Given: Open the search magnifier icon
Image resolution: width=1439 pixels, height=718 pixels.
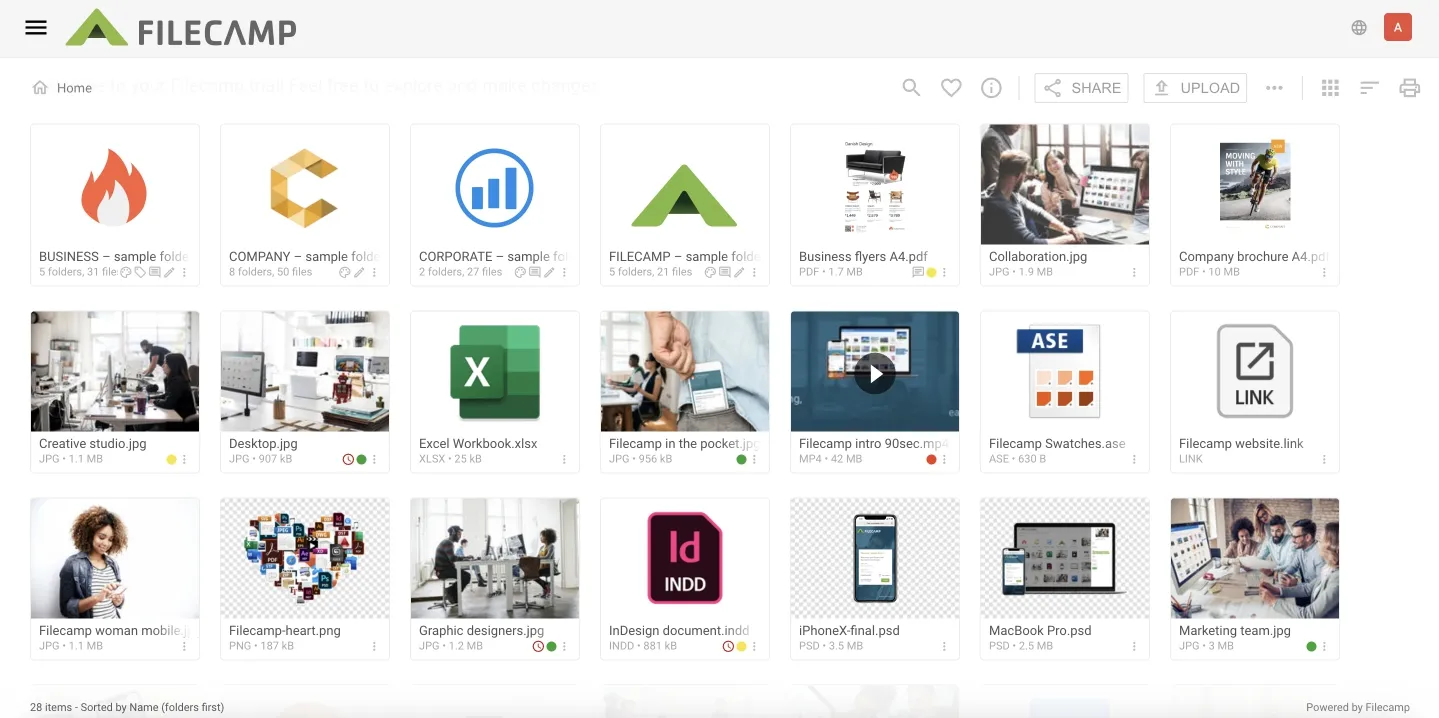Looking at the screenshot, I should (911, 88).
